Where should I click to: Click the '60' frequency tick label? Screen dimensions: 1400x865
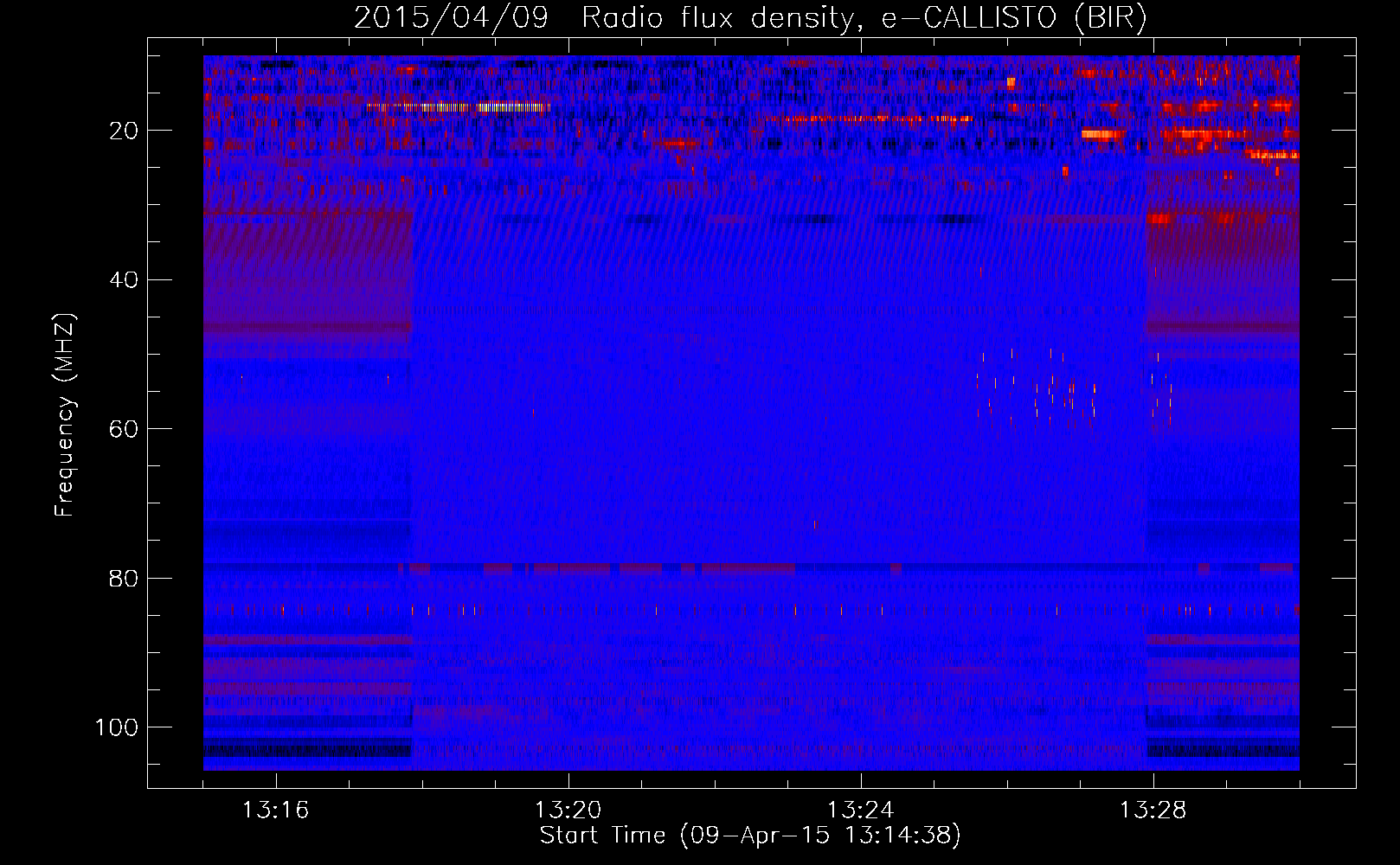[125, 429]
